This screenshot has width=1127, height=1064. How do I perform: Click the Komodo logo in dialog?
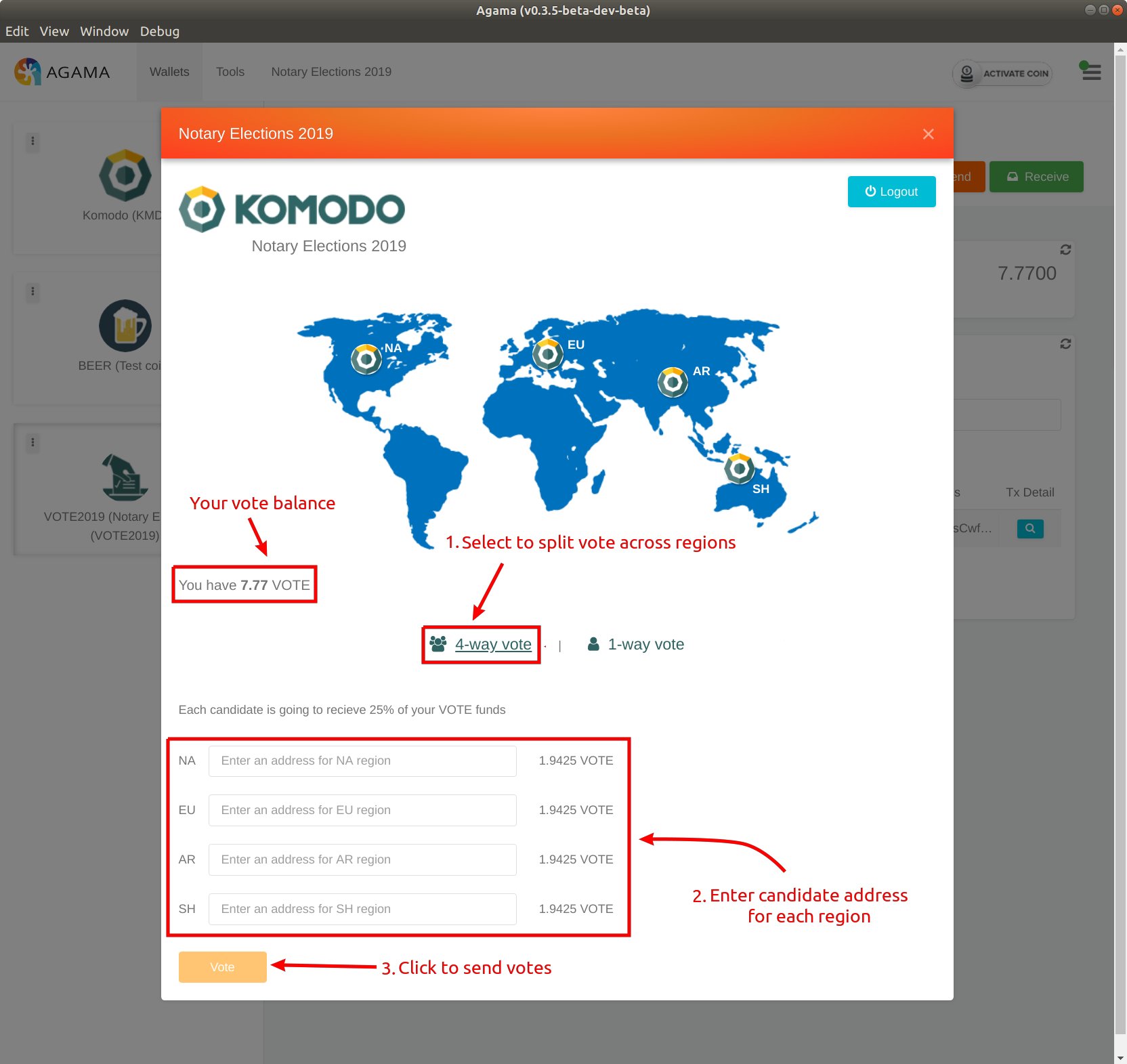(x=292, y=209)
